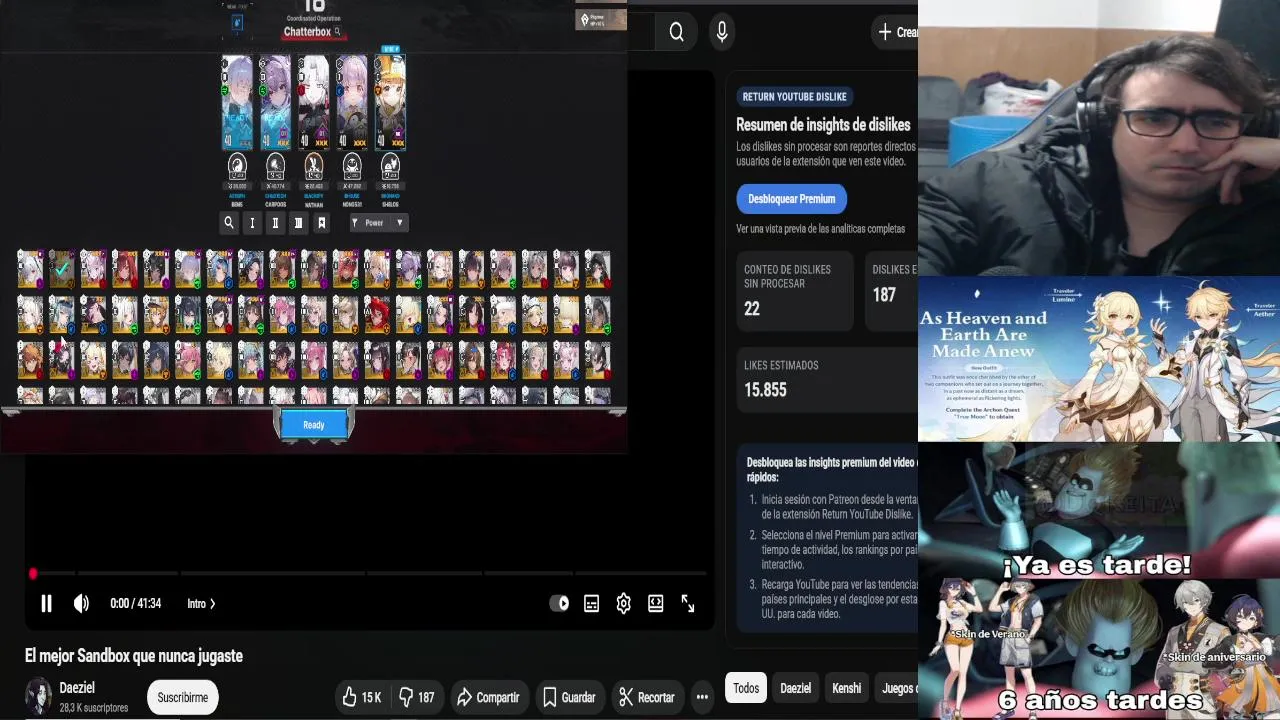This screenshot has width=1280, height=720.
Task: Click the Ready button in game
Action: [314, 425]
